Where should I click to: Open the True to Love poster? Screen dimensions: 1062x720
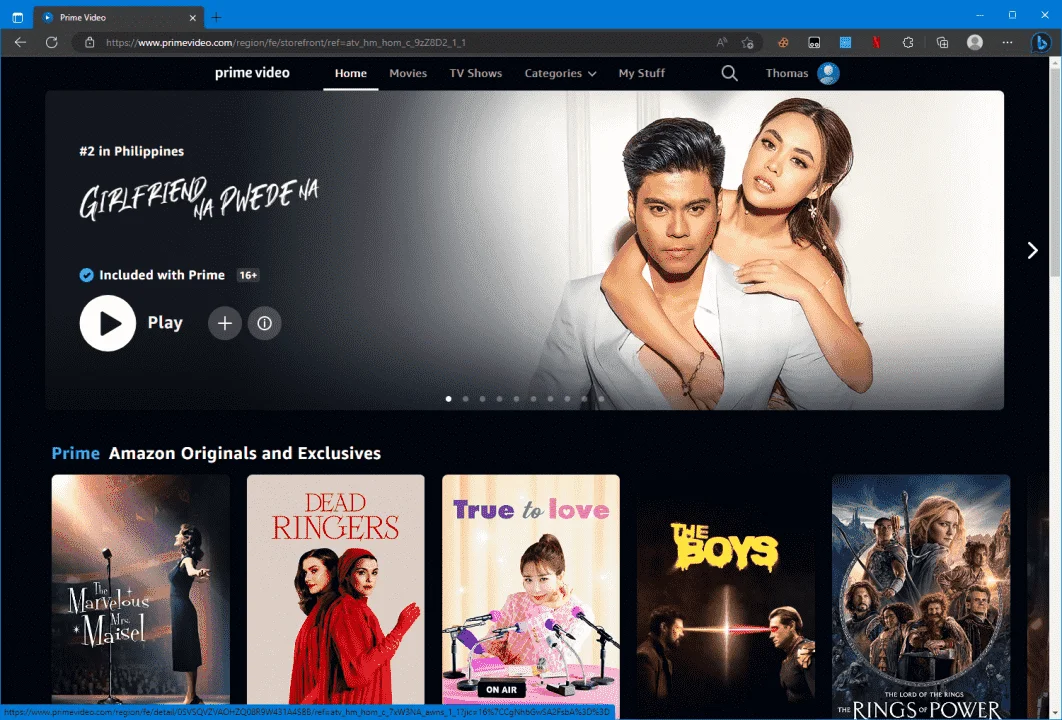pos(530,589)
